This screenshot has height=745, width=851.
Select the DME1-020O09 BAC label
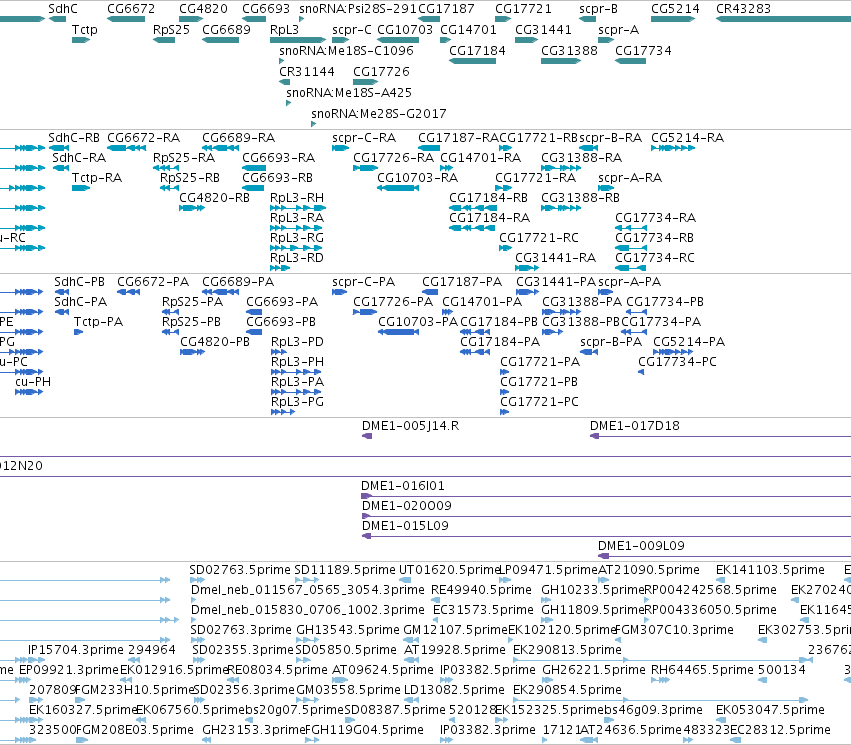tap(407, 506)
